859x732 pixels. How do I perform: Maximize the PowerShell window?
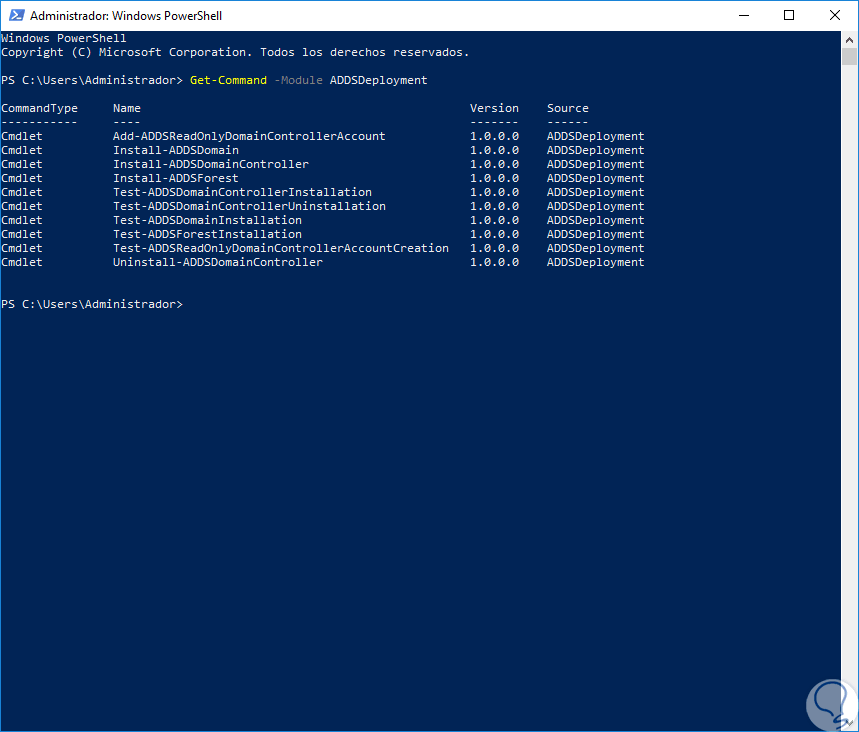click(x=789, y=15)
